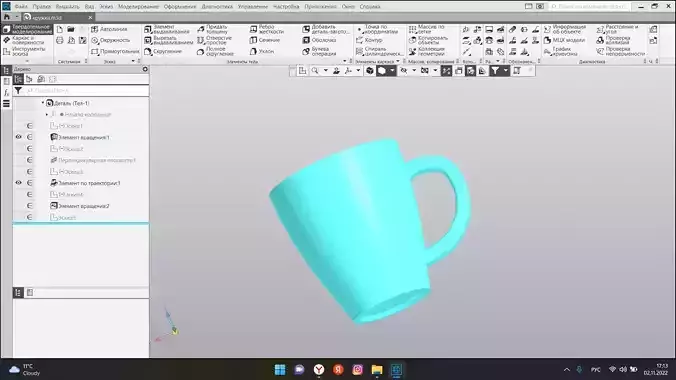Open File Explorer from the taskbar
The height and width of the screenshot is (380, 676).
377,370
